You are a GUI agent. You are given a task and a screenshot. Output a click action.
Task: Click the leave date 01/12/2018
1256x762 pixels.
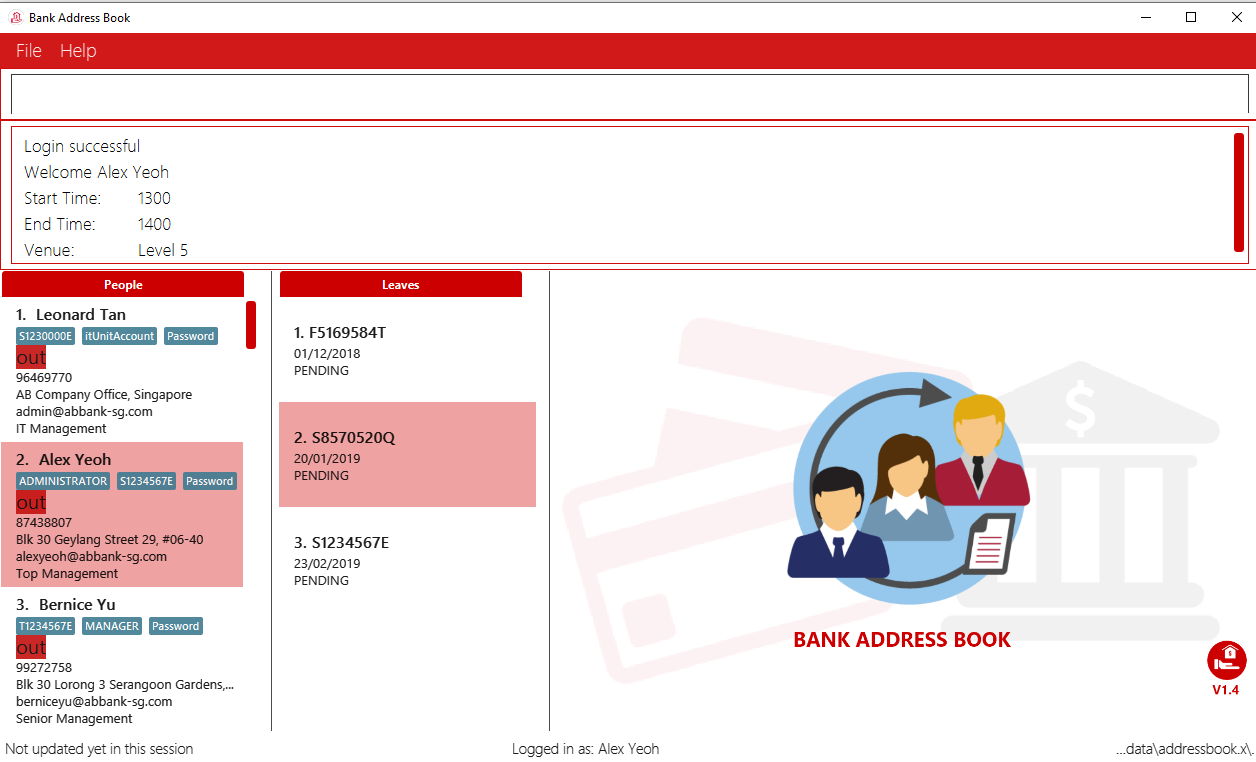click(327, 354)
